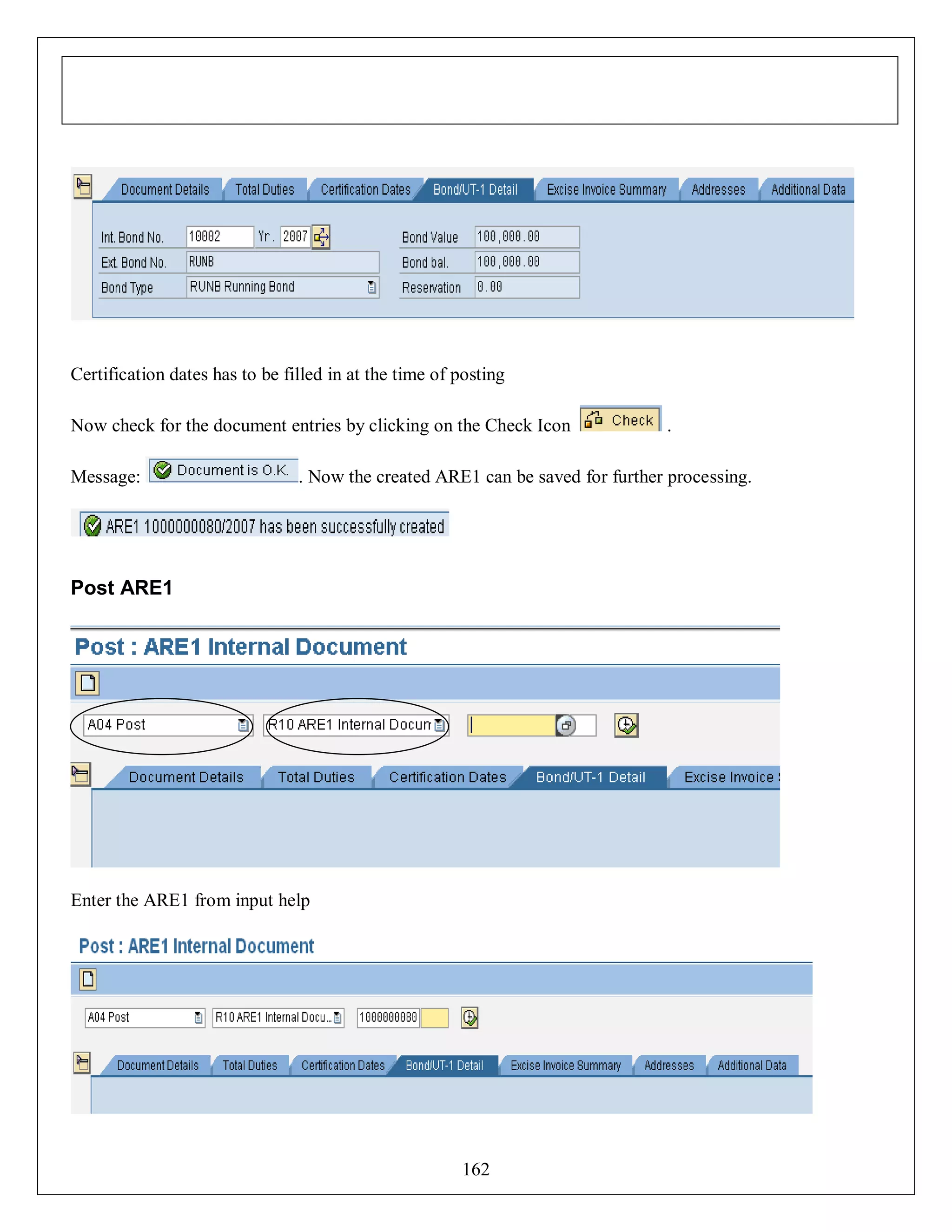The height and width of the screenshot is (1232, 952).
Task: Expand circled R10 ARE1 Internal Document dropdown
Action: click(439, 725)
